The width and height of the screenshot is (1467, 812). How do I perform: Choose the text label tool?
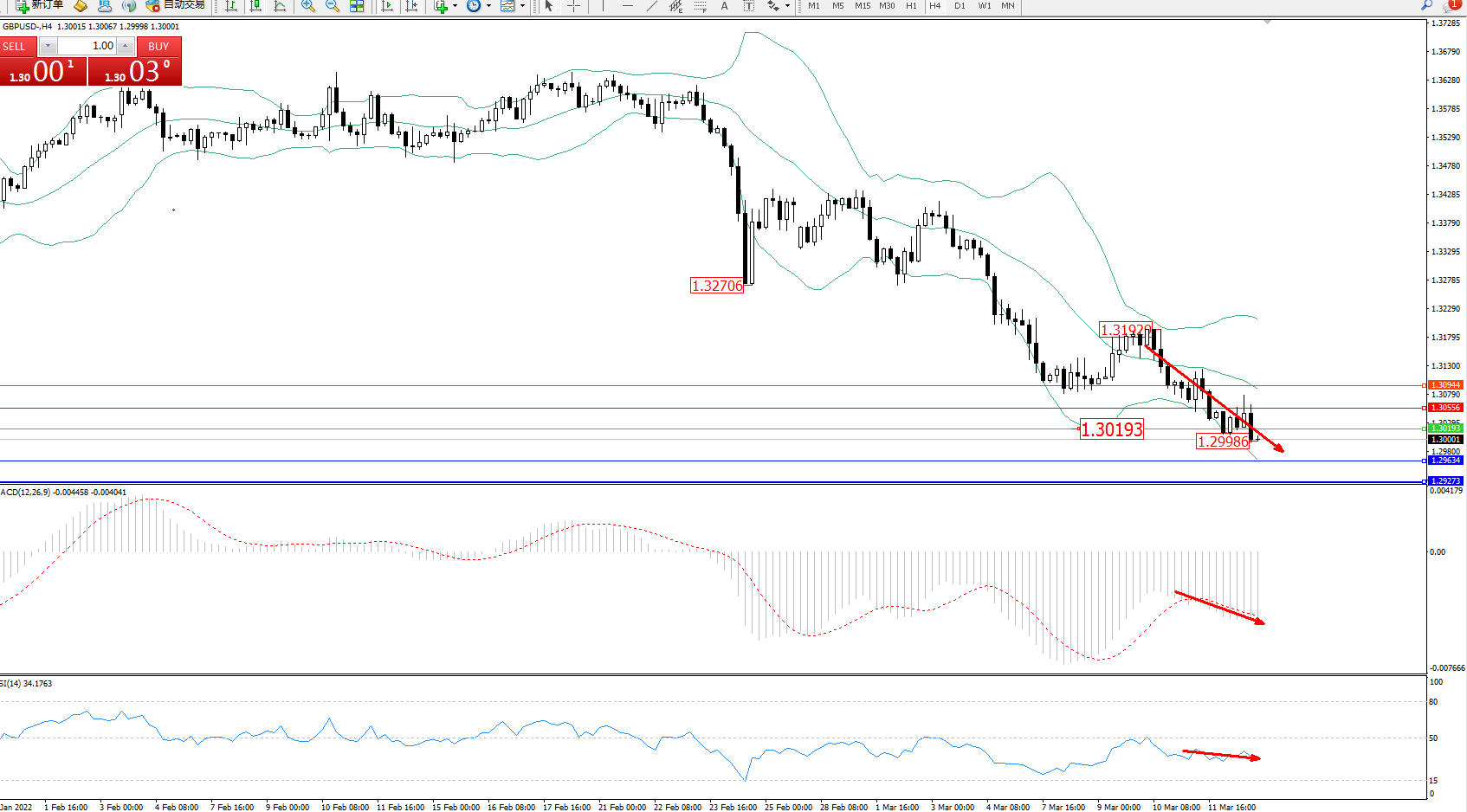748,6
